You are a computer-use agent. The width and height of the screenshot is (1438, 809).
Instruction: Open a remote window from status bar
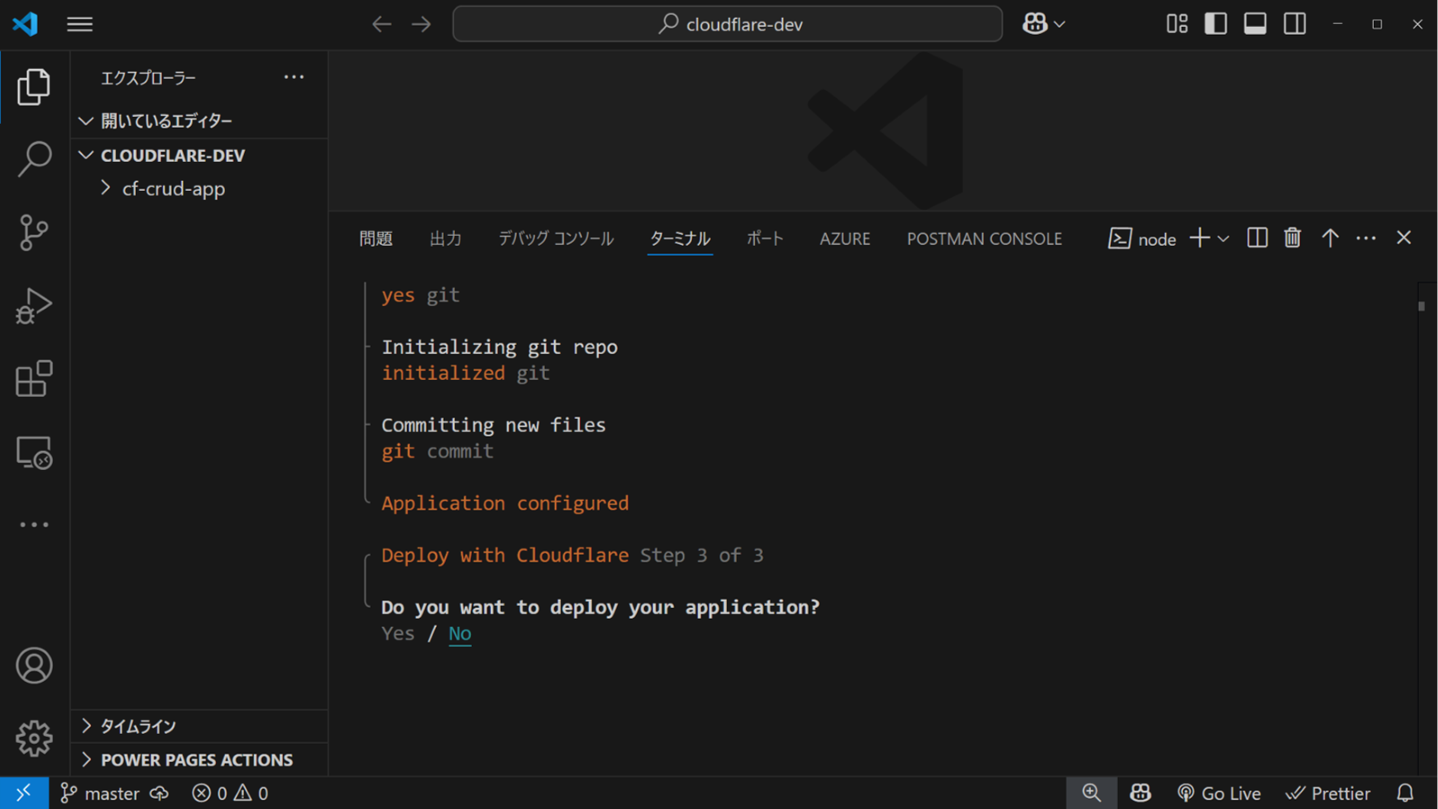[23, 793]
